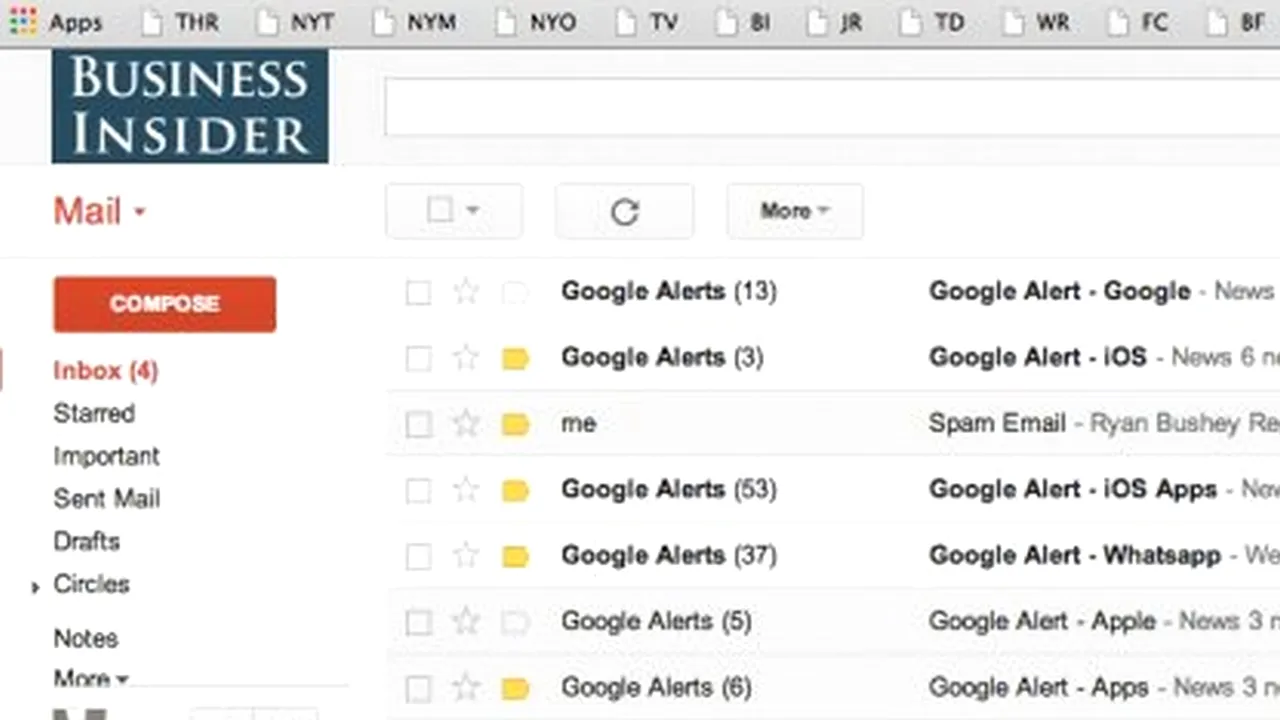Click the COMPOSE button
Viewport: 1280px width, 720px height.
coord(164,304)
